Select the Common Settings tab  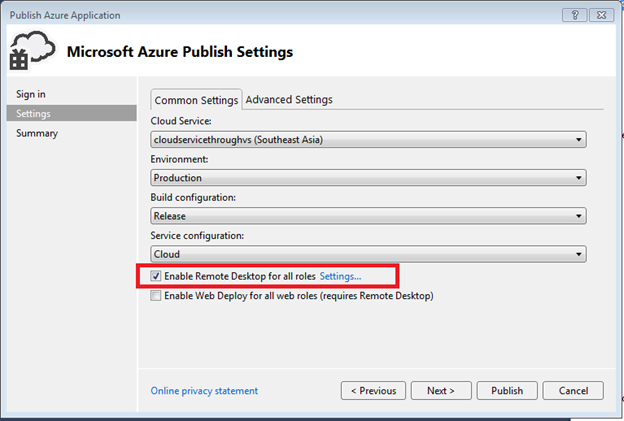(196, 100)
